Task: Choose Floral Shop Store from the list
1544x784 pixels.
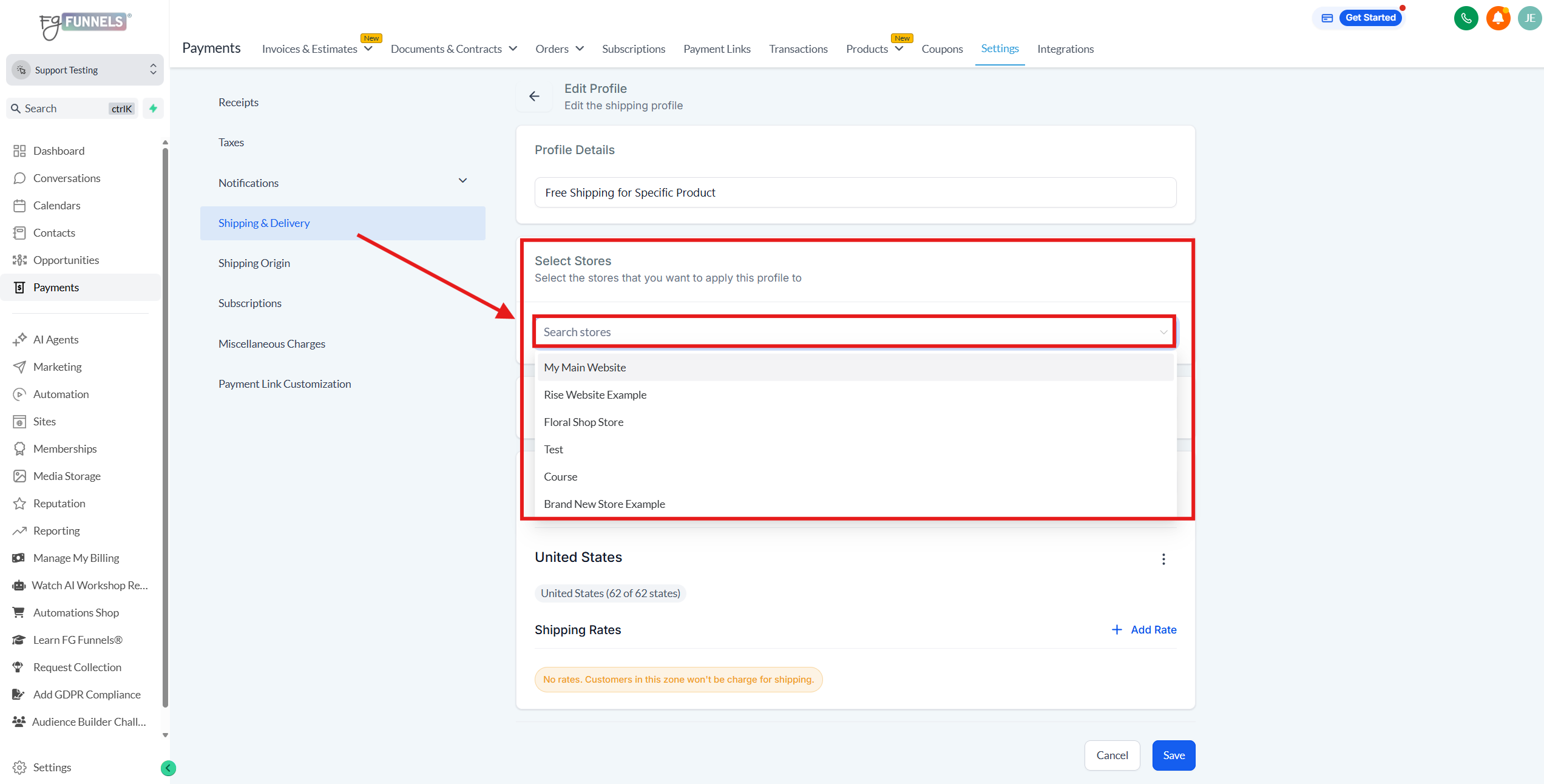Action: pyautogui.click(x=583, y=422)
